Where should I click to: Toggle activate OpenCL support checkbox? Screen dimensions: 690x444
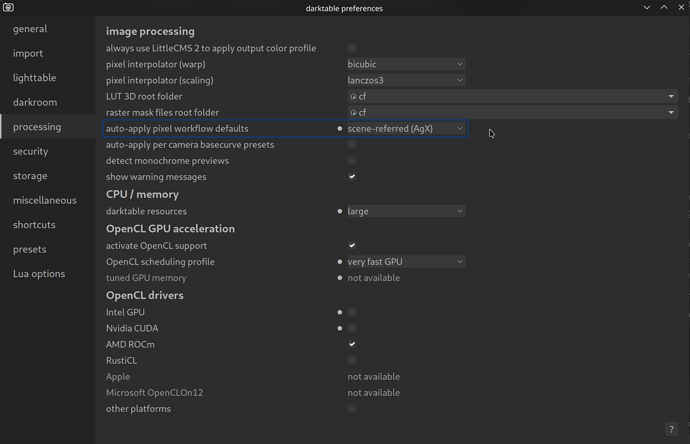(x=352, y=245)
